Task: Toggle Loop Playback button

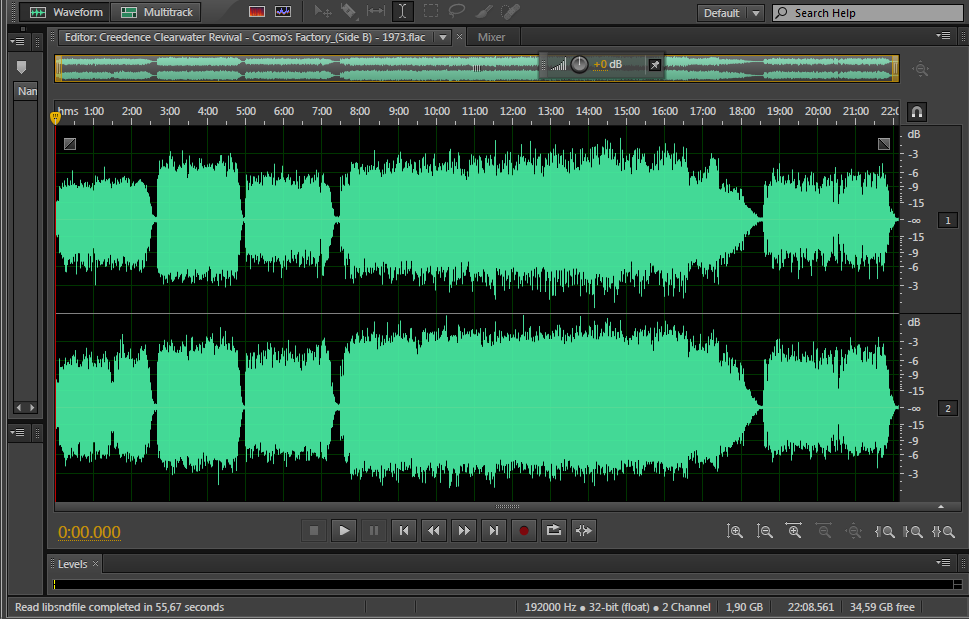Action: click(x=554, y=531)
